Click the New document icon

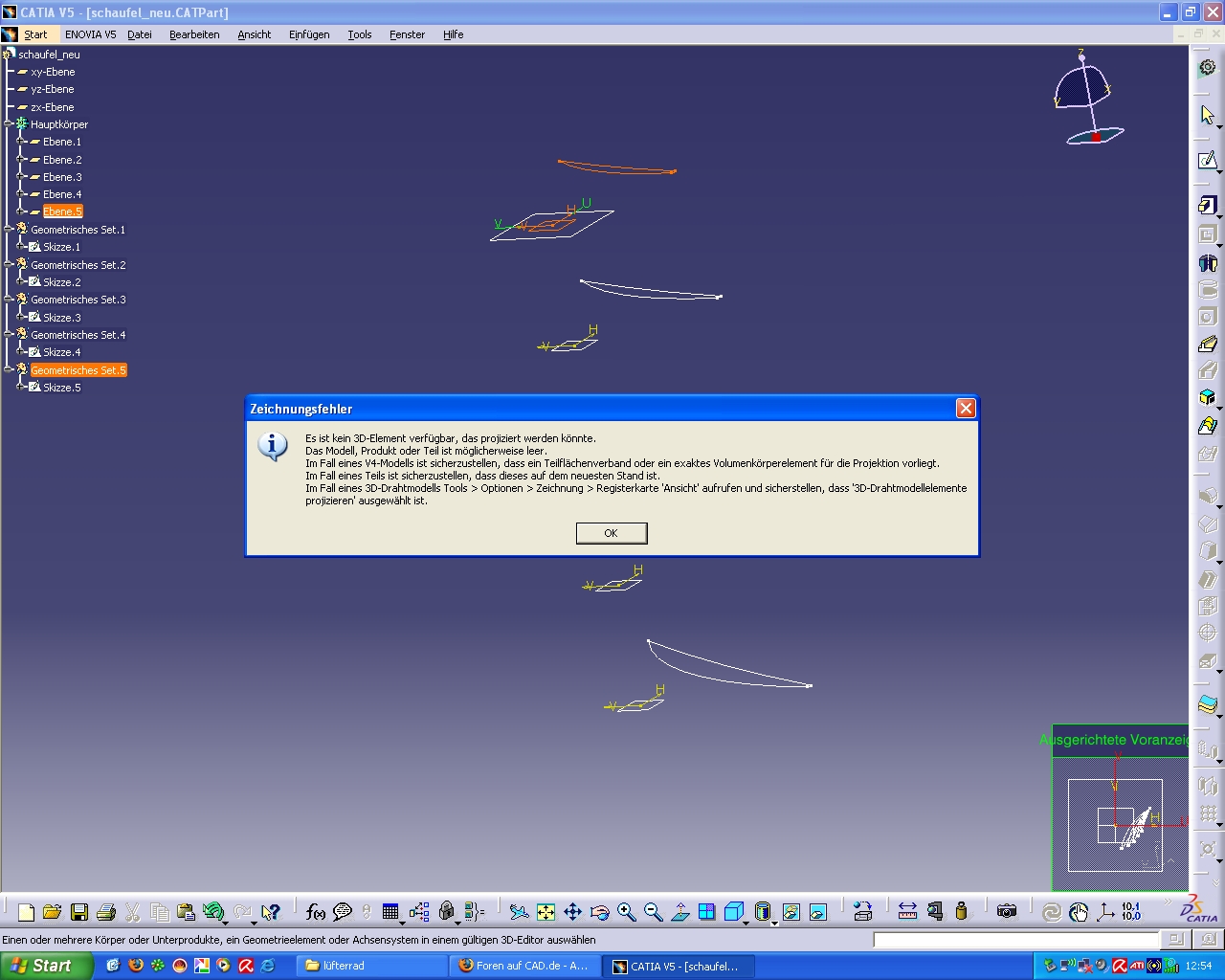point(26,912)
